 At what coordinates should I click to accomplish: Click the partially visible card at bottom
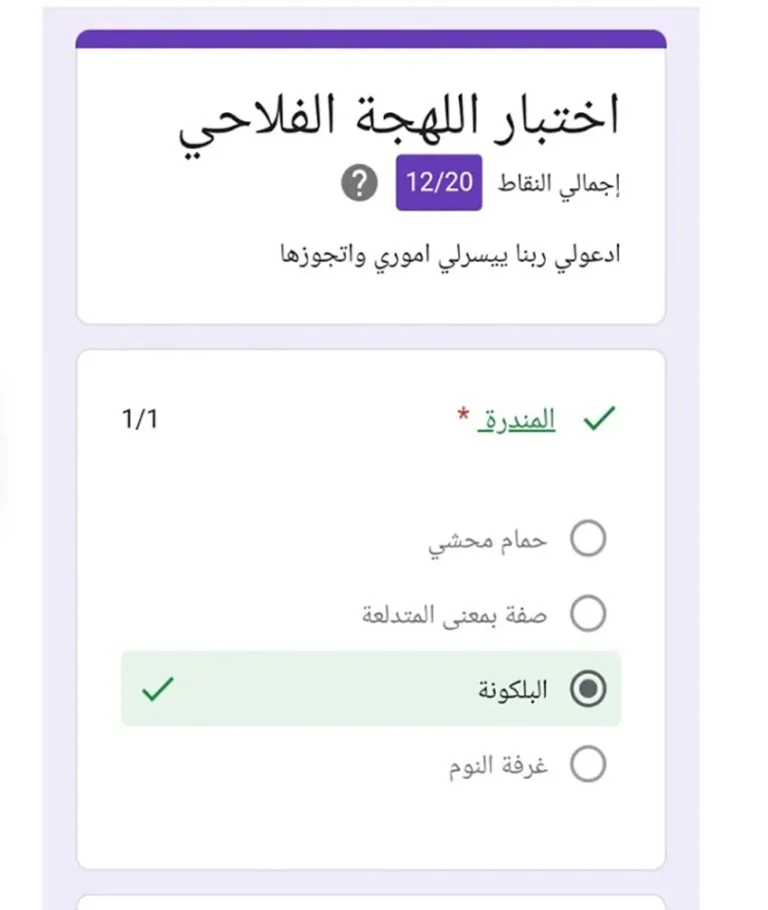(371, 901)
